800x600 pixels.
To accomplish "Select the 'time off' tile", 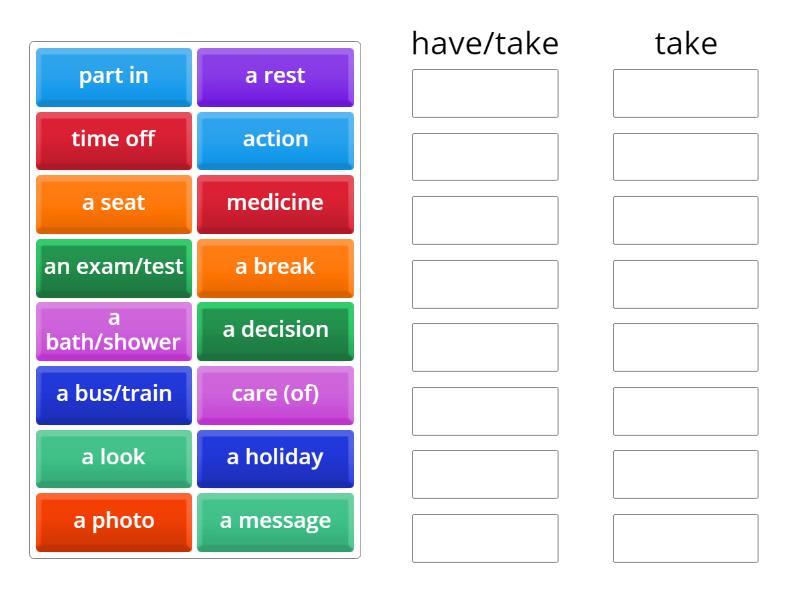I will coord(113,140).
